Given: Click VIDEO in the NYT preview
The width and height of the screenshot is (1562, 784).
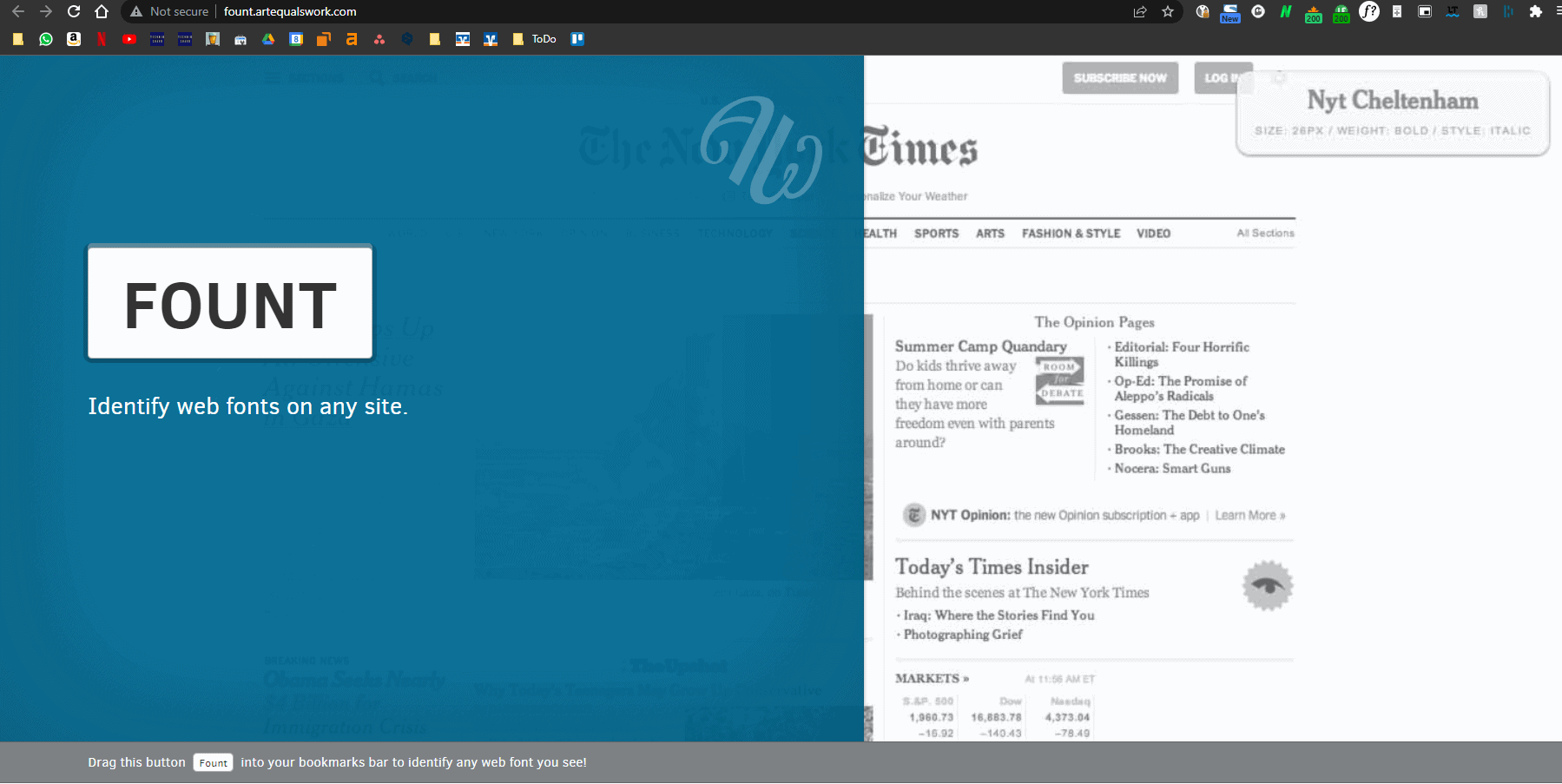Looking at the screenshot, I should [1153, 234].
